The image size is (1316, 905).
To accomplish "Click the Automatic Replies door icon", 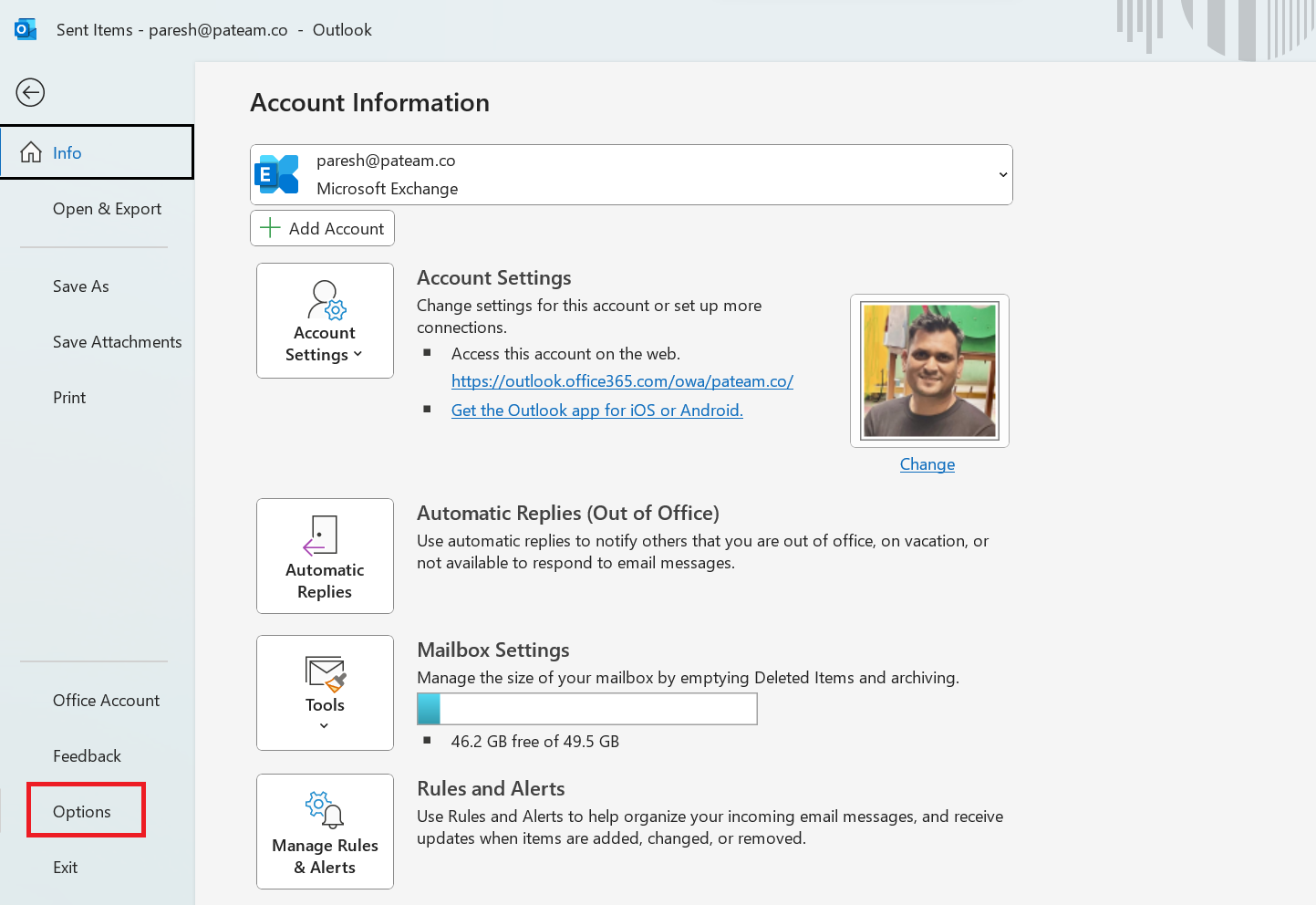I will [x=321, y=536].
